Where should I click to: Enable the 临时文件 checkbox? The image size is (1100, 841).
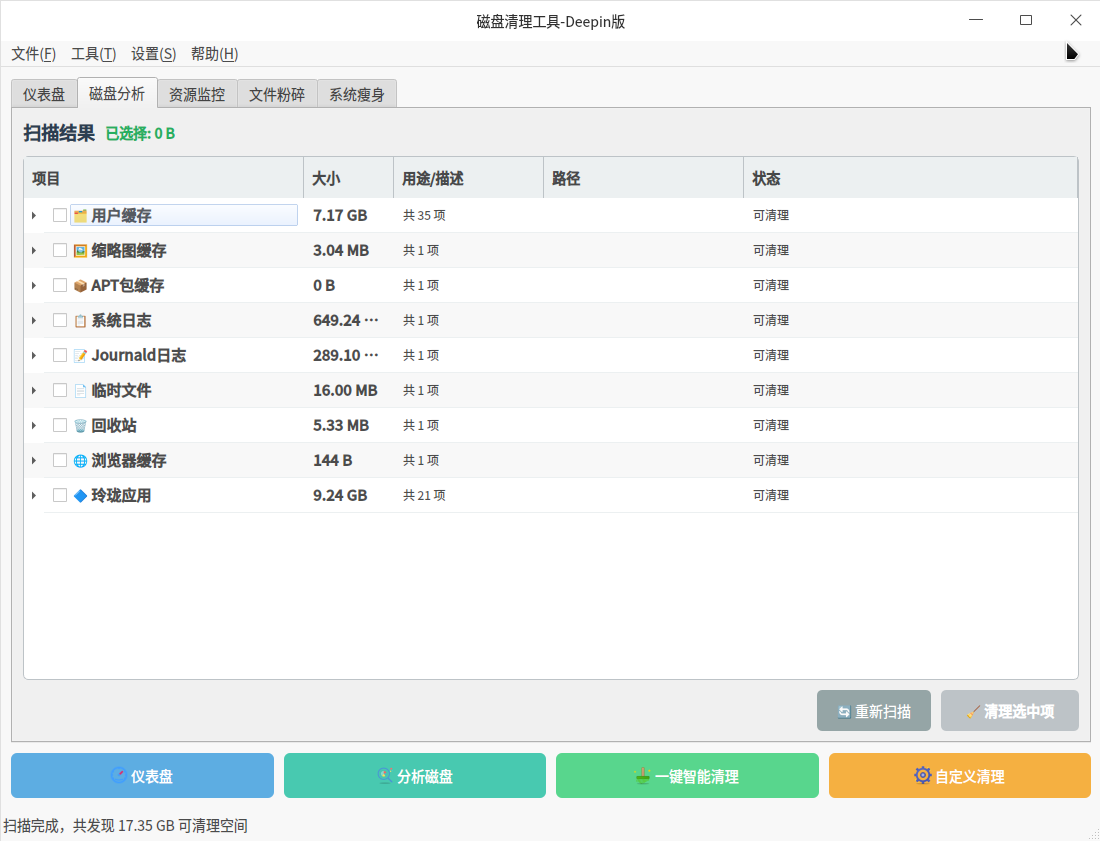pyautogui.click(x=60, y=390)
